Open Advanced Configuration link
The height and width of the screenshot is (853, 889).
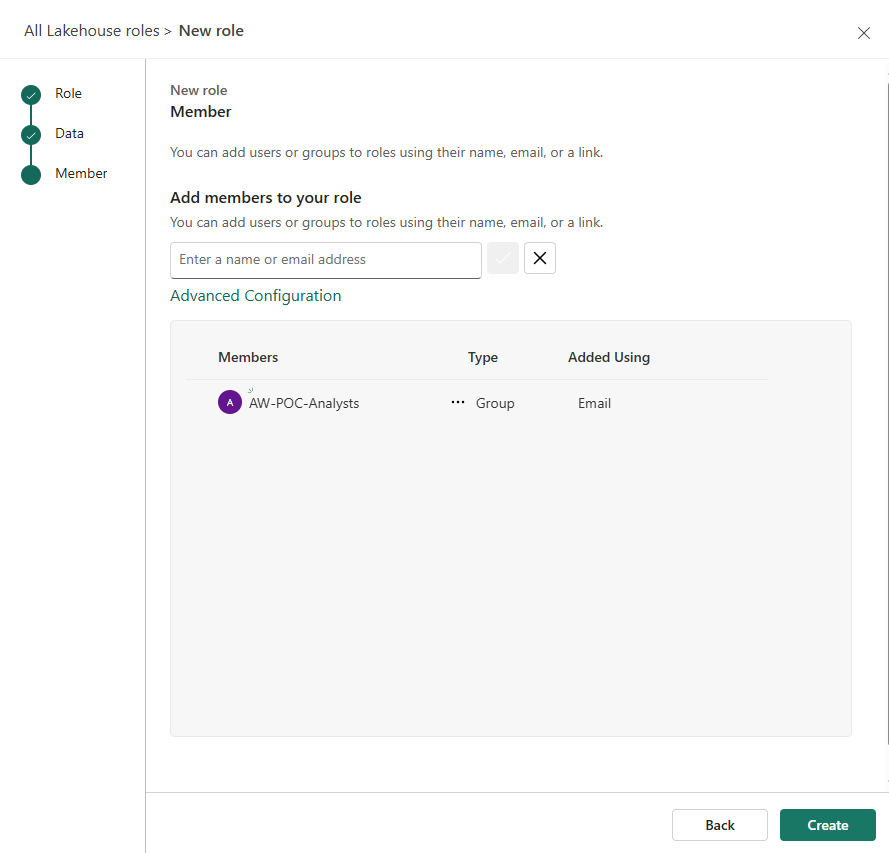point(256,296)
